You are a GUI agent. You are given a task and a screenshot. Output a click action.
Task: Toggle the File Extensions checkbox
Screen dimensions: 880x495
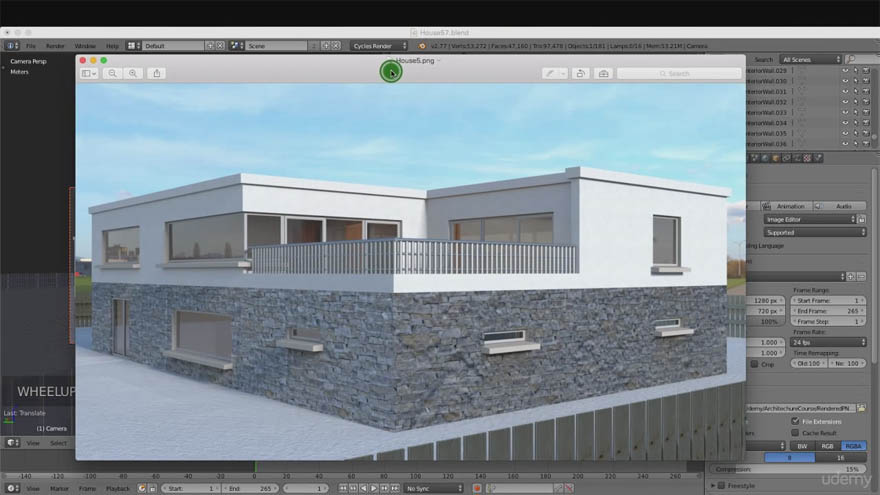pos(795,421)
